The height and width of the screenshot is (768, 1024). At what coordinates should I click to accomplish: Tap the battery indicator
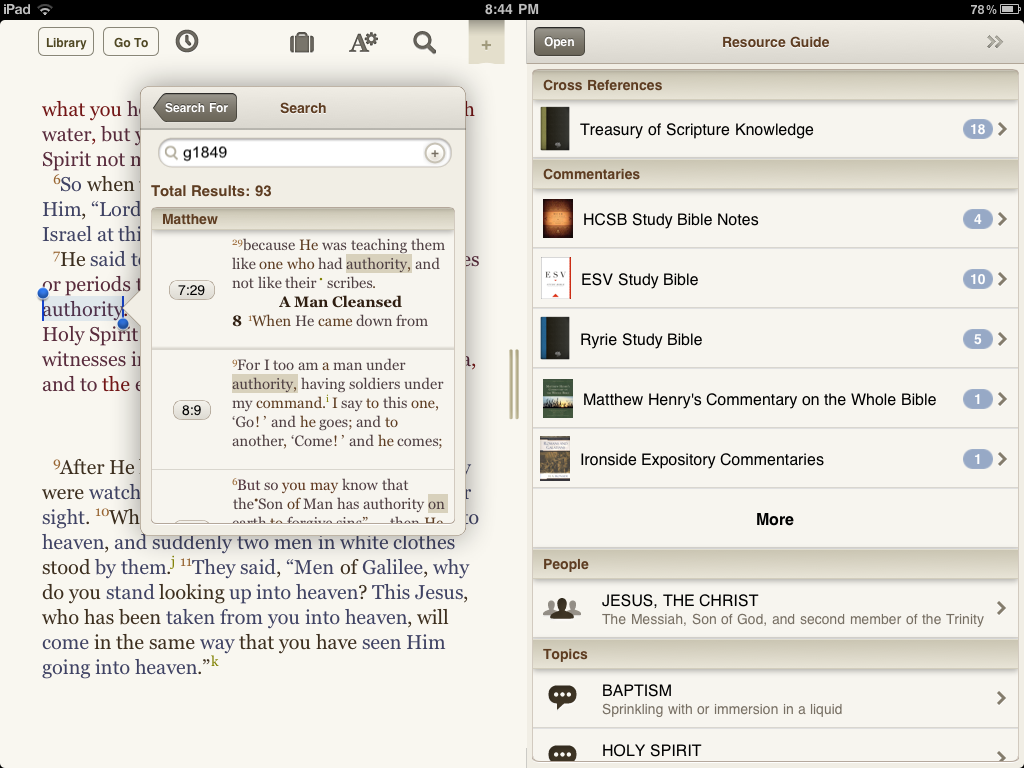pyautogui.click(x=1010, y=9)
